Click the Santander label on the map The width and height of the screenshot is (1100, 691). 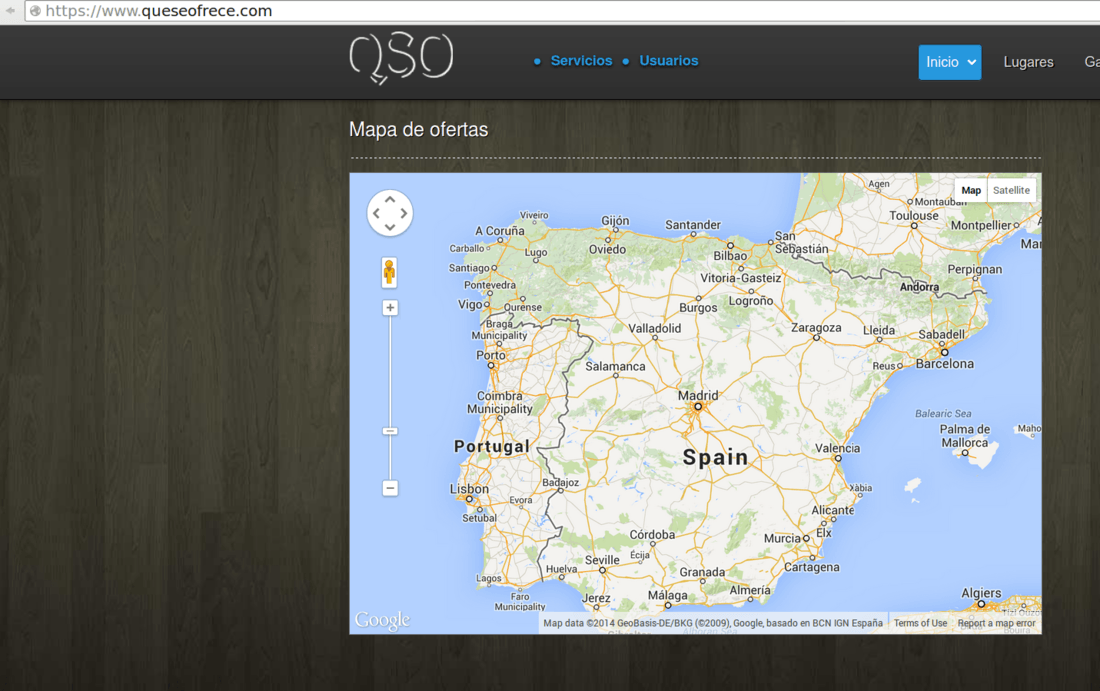pyautogui.click(x=693, y=225)
